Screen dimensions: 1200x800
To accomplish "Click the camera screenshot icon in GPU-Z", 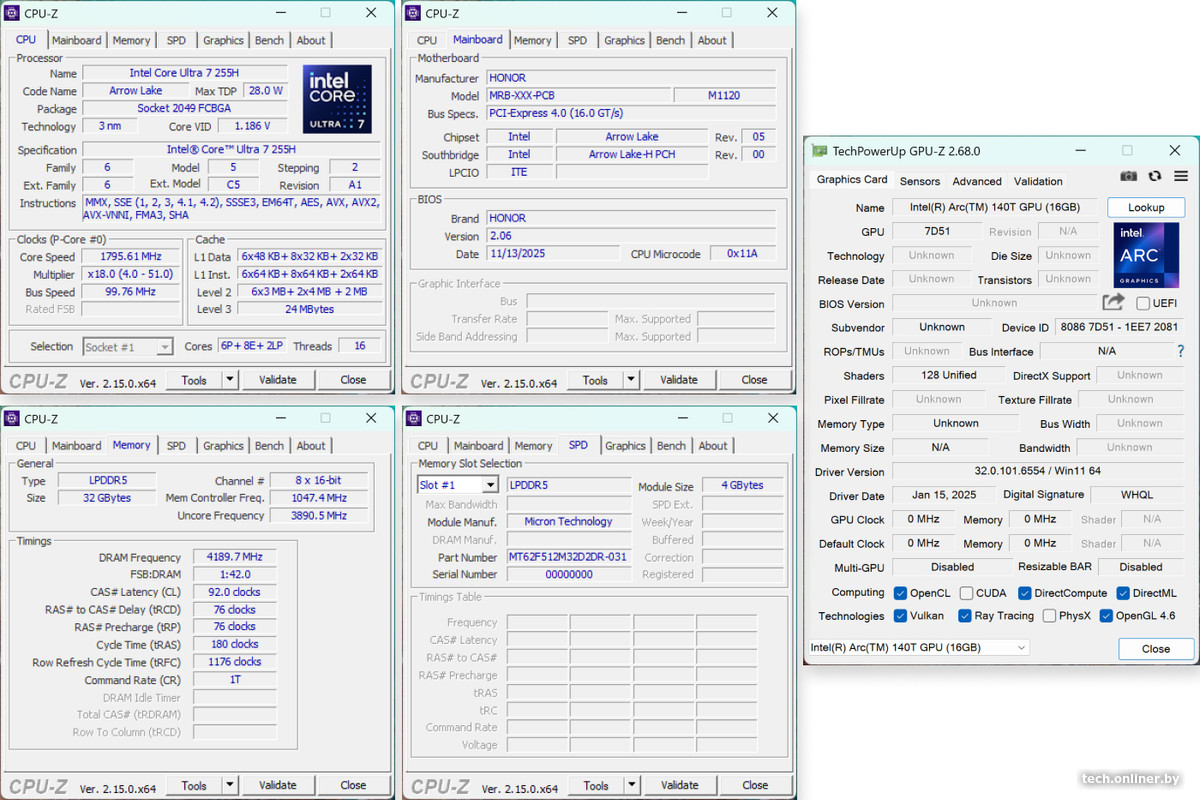I will coord(1128,175).
